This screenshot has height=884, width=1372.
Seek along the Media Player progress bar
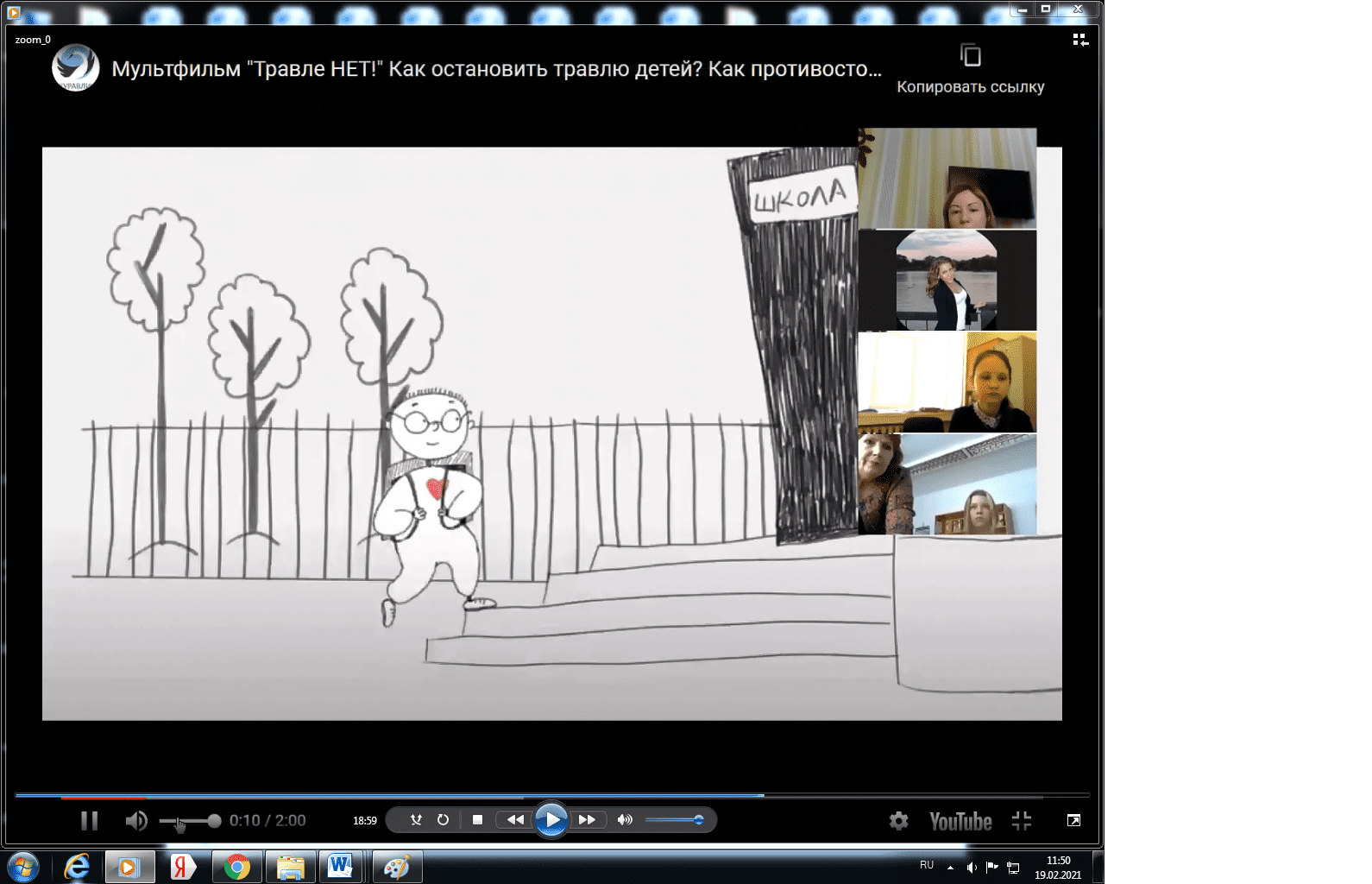pyautogui.click(x=552, y=795)
